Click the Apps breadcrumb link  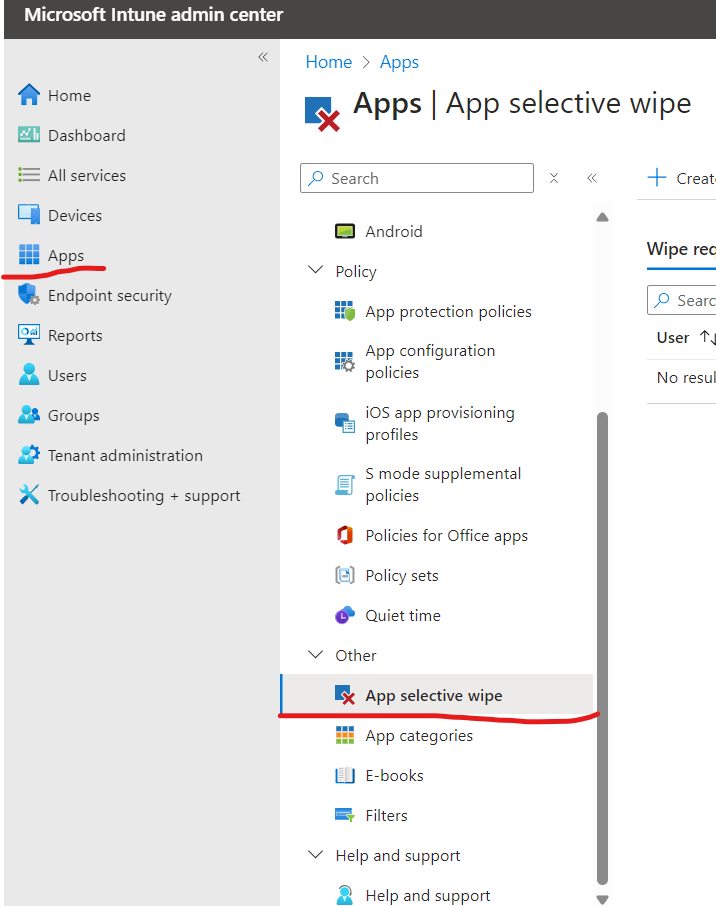[x=399, y=62]
